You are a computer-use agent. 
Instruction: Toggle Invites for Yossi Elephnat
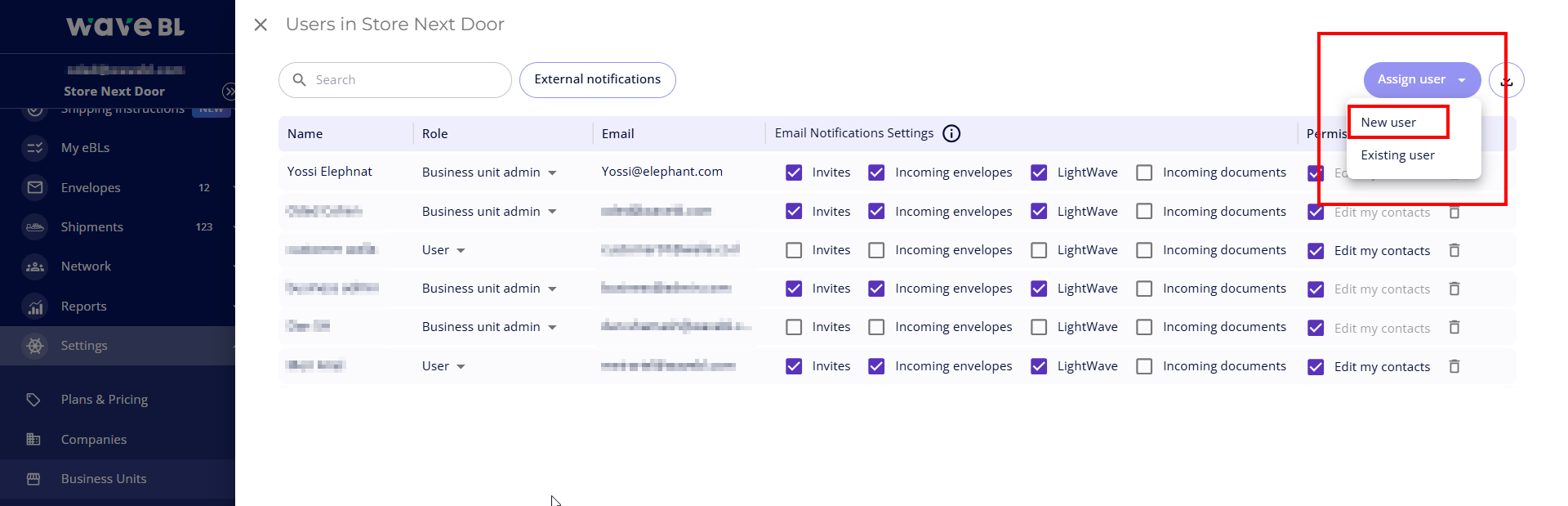[794, 172]
